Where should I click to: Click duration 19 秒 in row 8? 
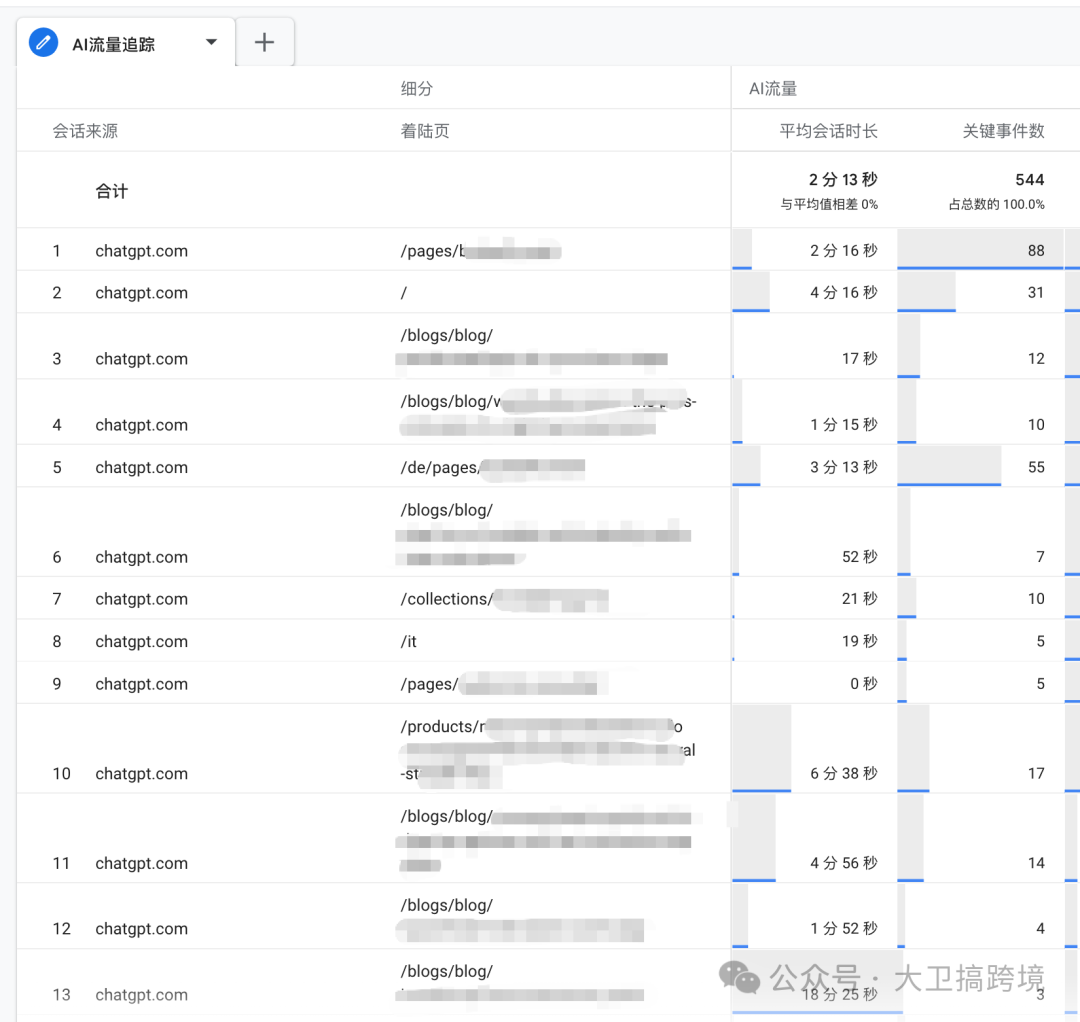860,642
